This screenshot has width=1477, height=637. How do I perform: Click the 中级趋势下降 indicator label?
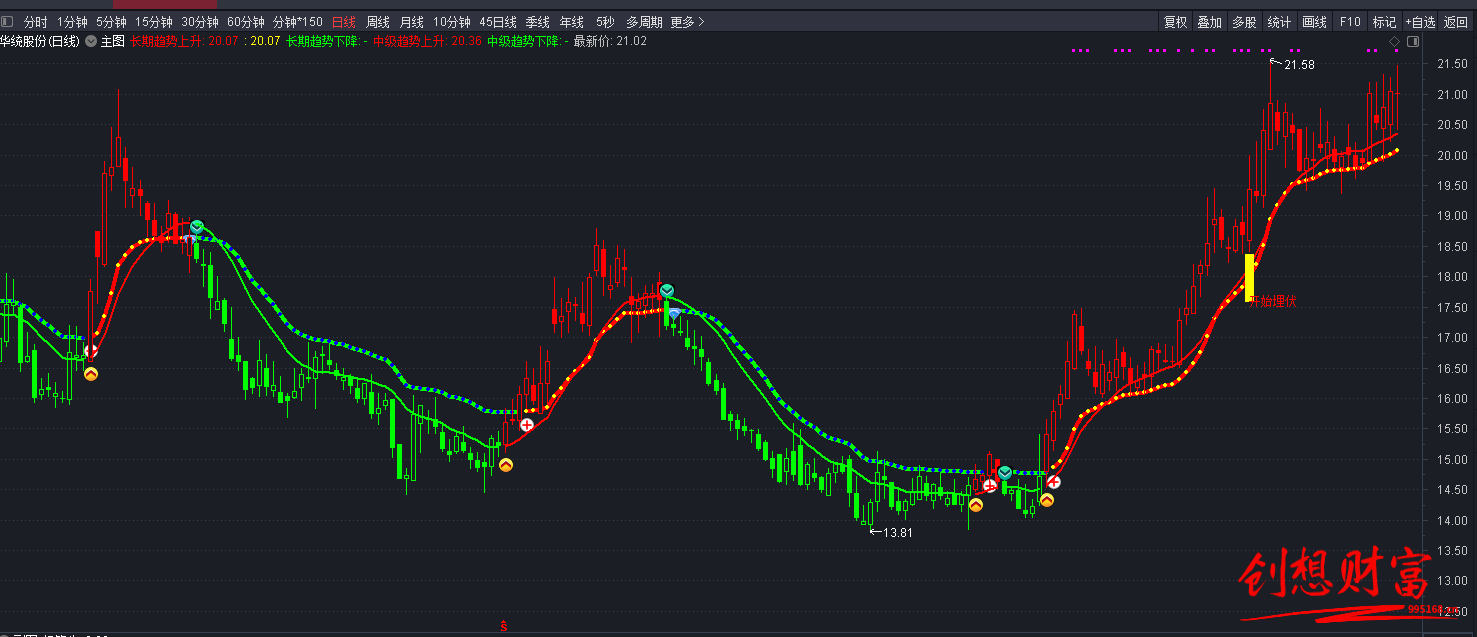coord(528,41)
